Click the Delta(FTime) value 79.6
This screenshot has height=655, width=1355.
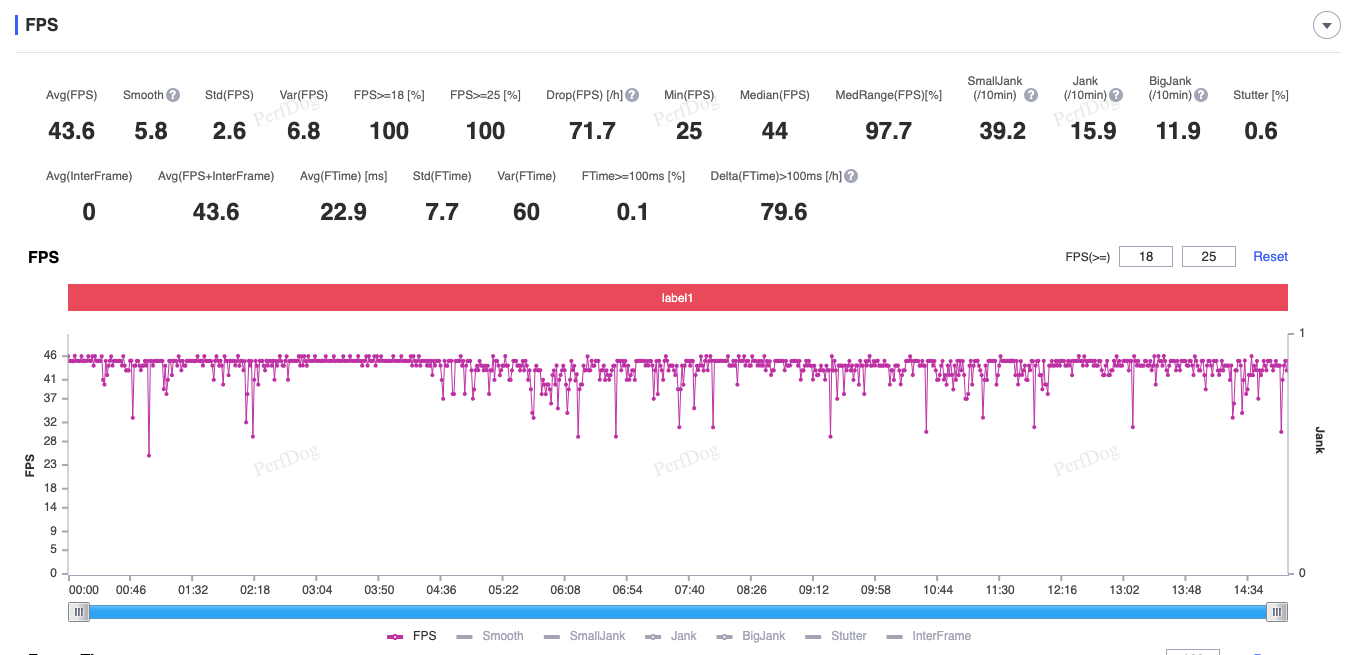point(784,212)
